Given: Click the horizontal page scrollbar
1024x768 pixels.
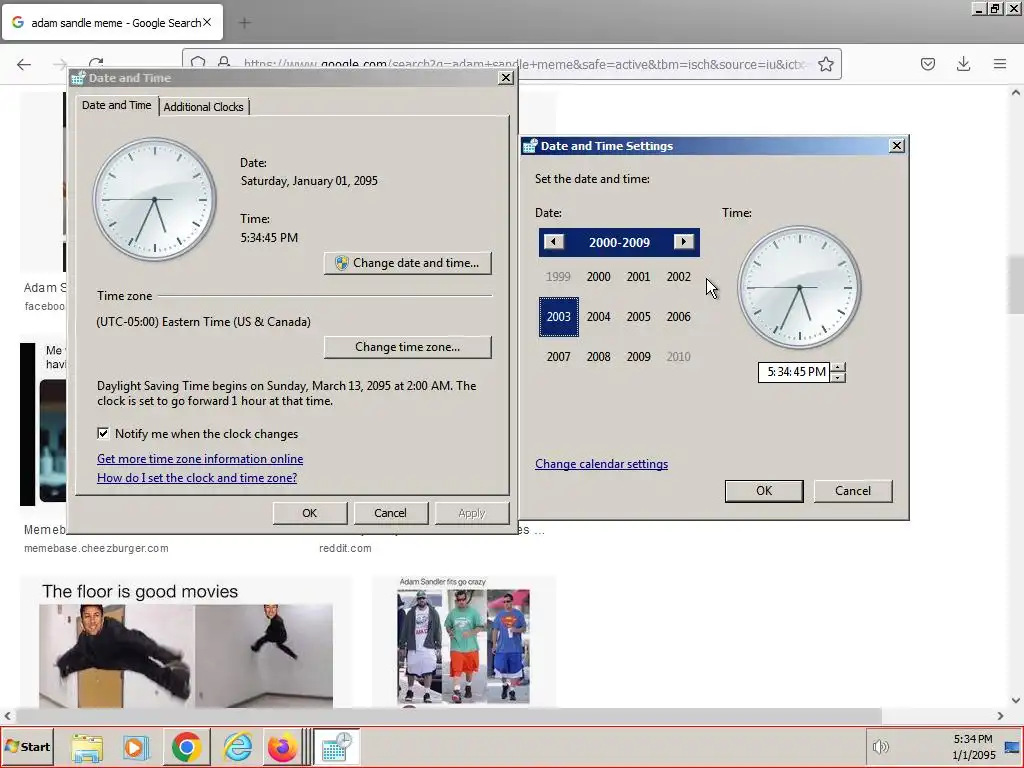Looking at the screenshot, I should pos(448,716).
